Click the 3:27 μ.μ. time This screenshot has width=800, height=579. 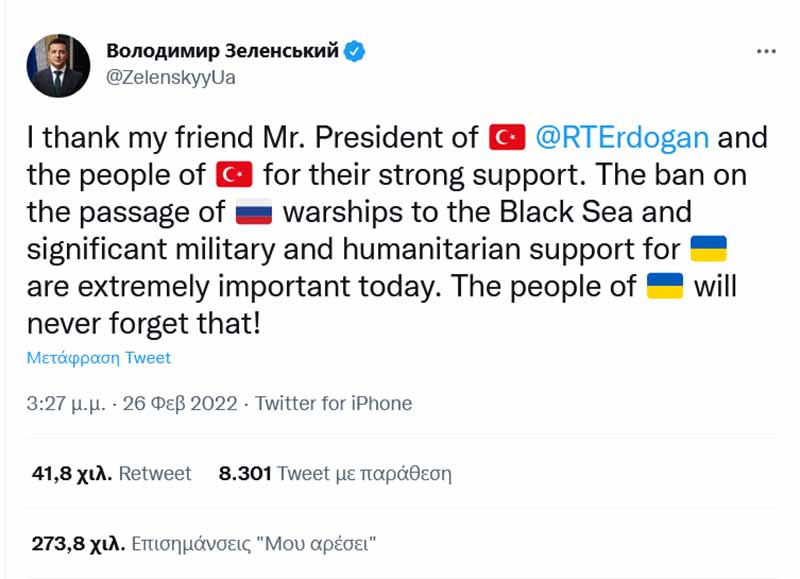click(69, 404)
